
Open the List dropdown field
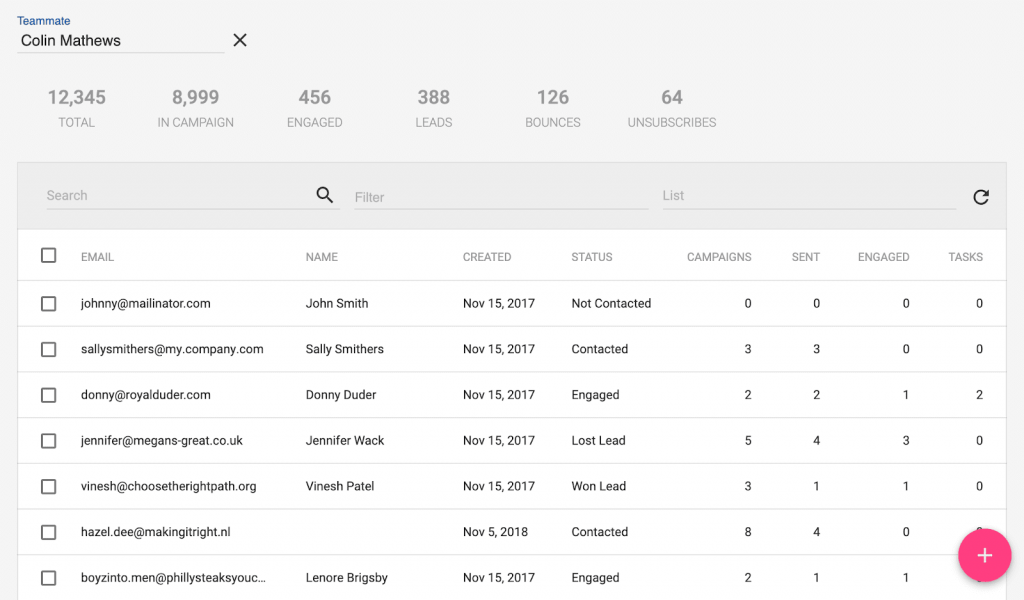click(809, 196)
